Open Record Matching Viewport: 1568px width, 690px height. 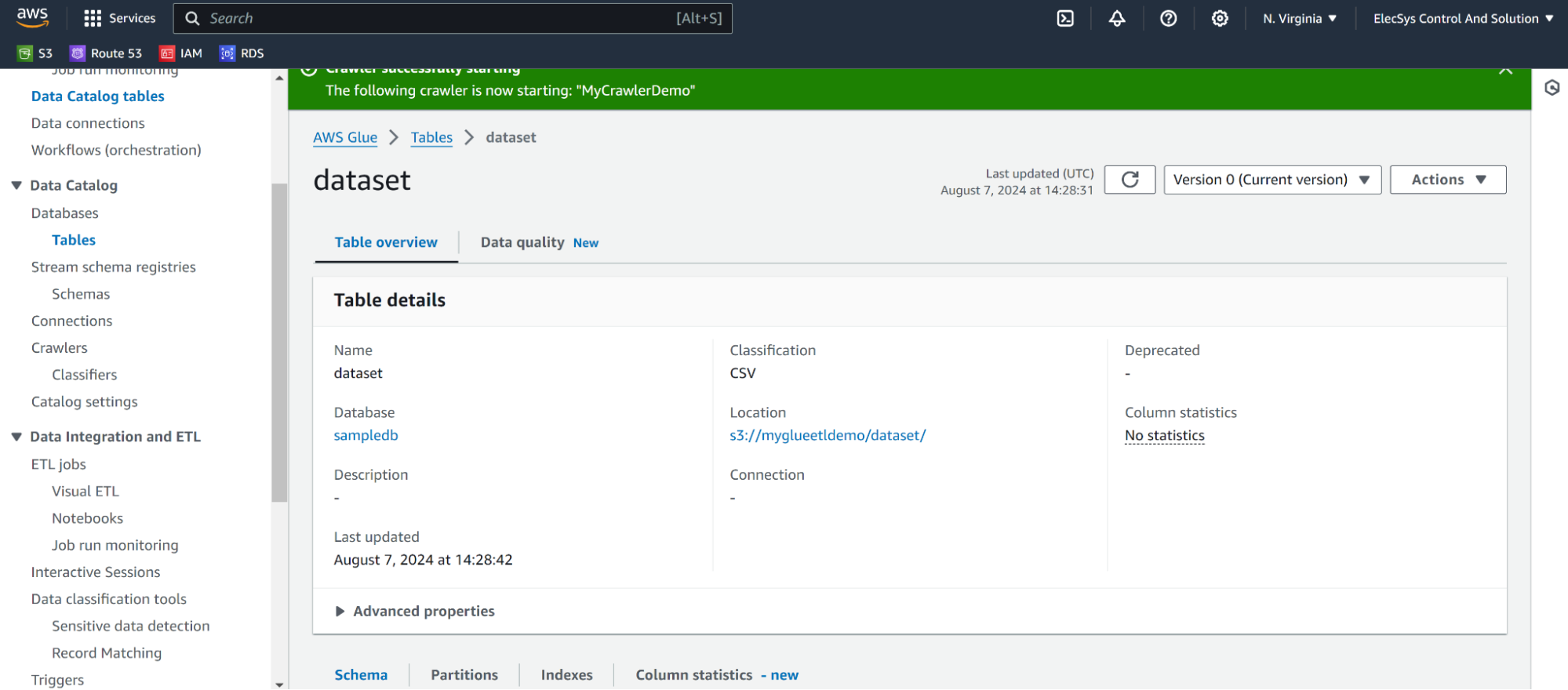[x=107, y=653]
